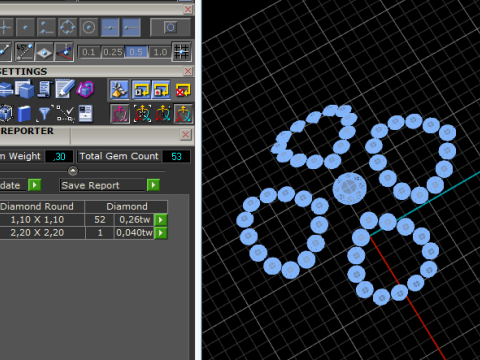Screen dimensions: 480x360
Task: Click the blue wireframe cube icon
Action: (6, 113)
